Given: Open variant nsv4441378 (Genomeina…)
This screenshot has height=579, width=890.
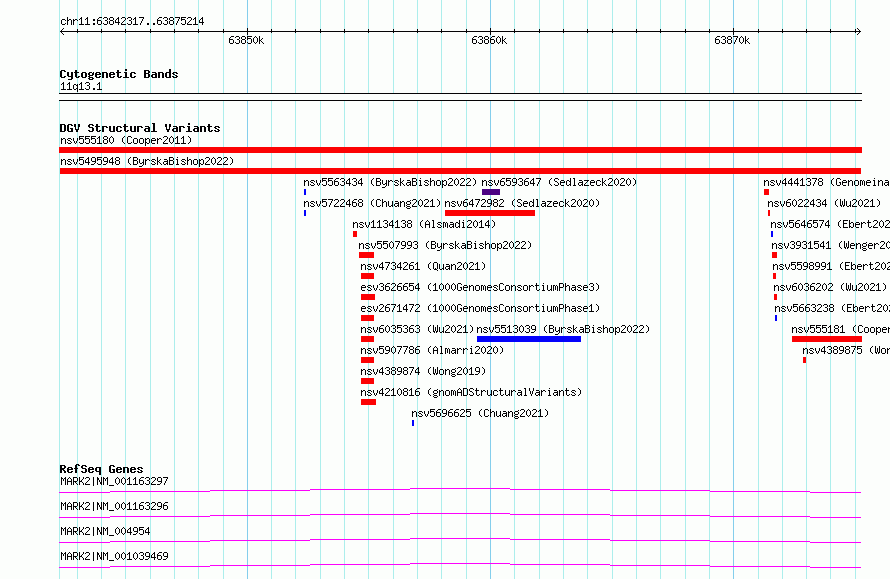Looking at the screenshot, I should click(826, 182).
